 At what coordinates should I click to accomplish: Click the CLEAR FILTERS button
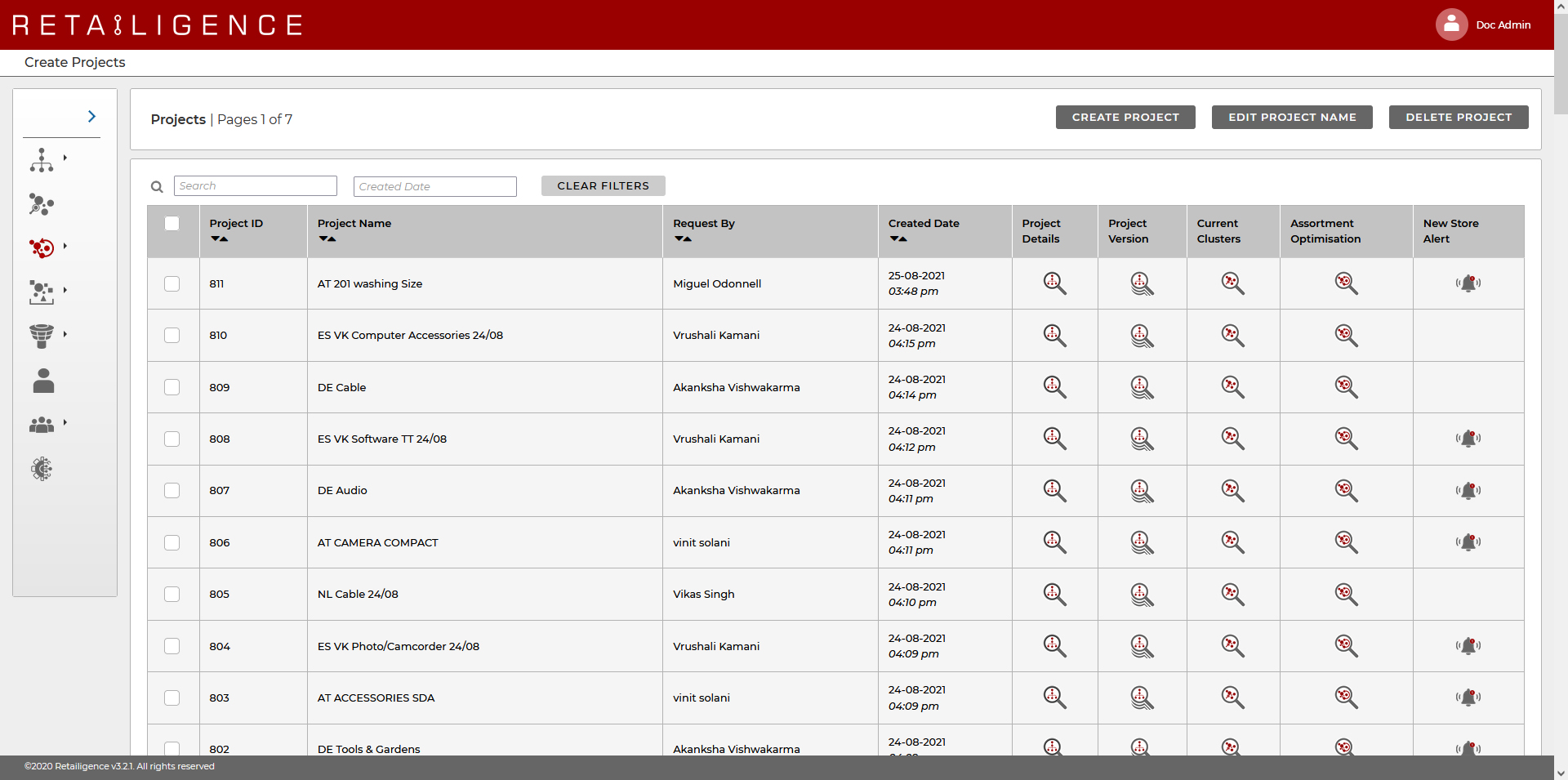(604, 186)
